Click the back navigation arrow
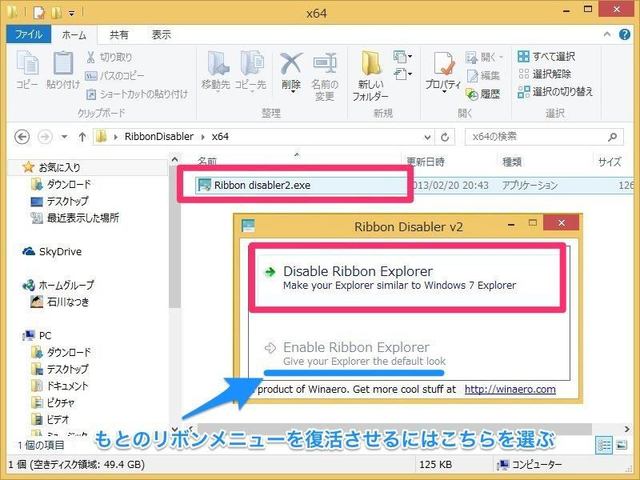640x480 pixels. [x=22, y=135]
